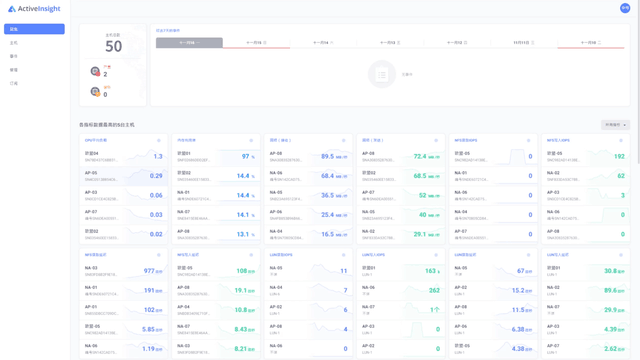Click the NA-05 row showing 40 MB
This screenshot has height=360, width=640.
(x=401, y=215)
